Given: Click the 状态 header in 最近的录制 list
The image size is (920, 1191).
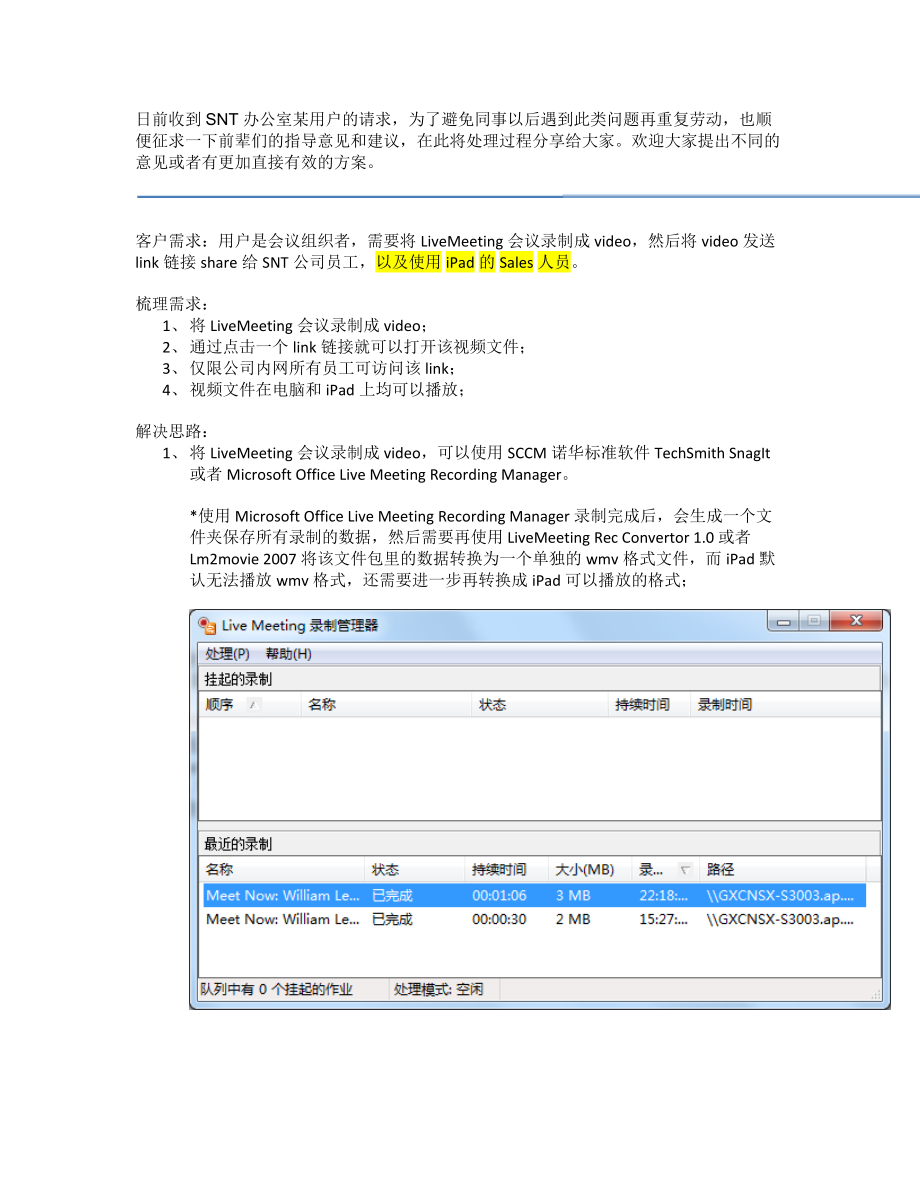Looking at the screenshot, I should pos(414,870).
